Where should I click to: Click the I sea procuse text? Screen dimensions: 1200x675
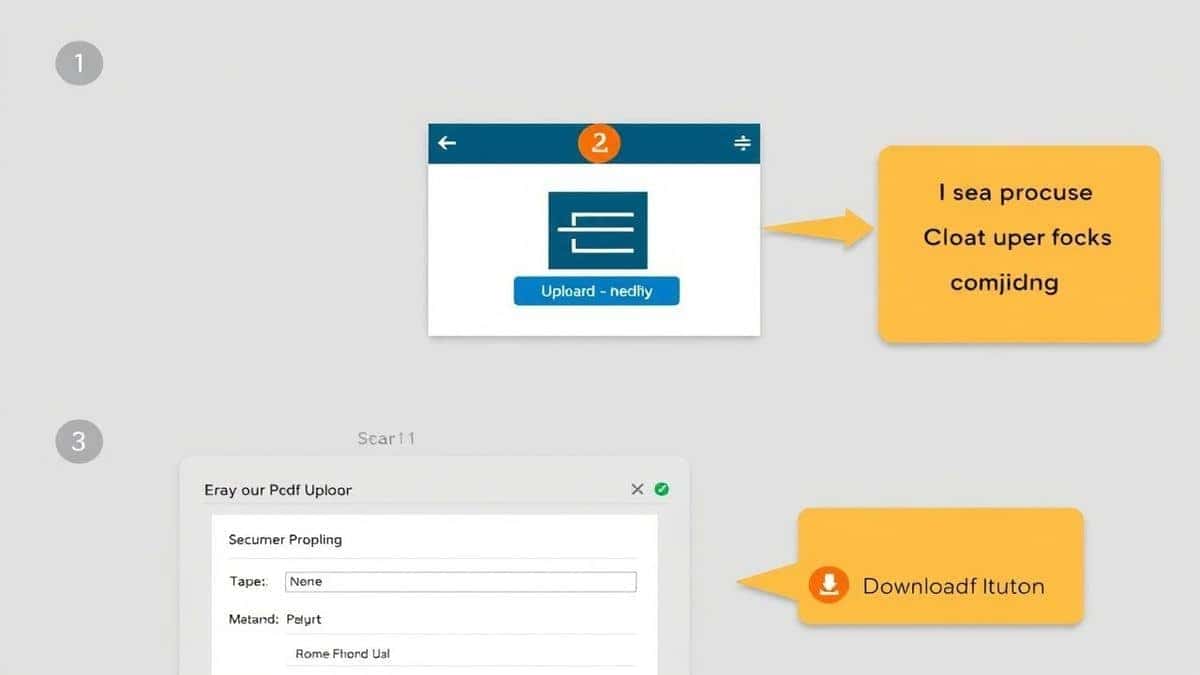1015,192
